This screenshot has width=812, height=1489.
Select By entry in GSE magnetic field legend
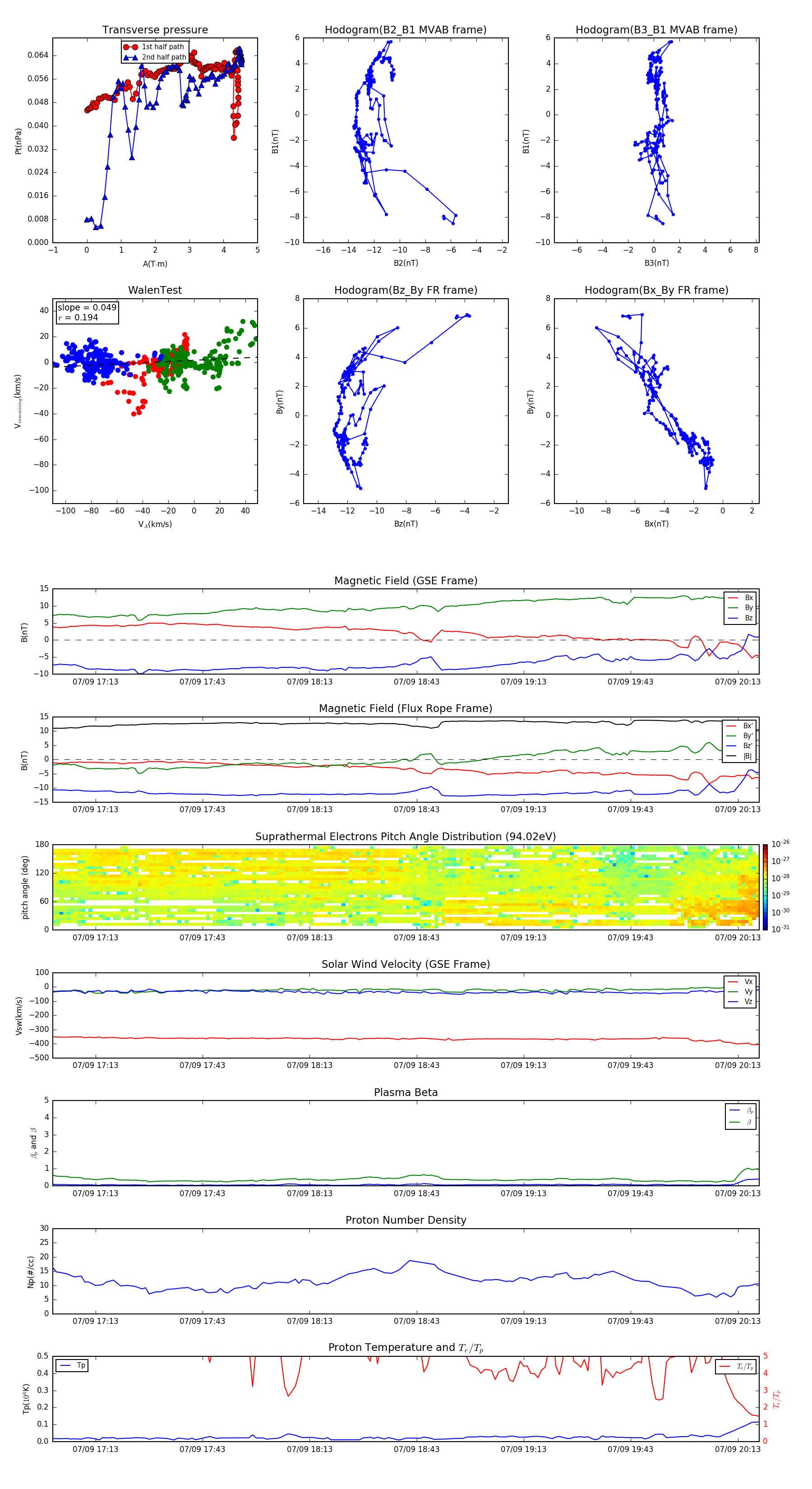coord(741,608)
